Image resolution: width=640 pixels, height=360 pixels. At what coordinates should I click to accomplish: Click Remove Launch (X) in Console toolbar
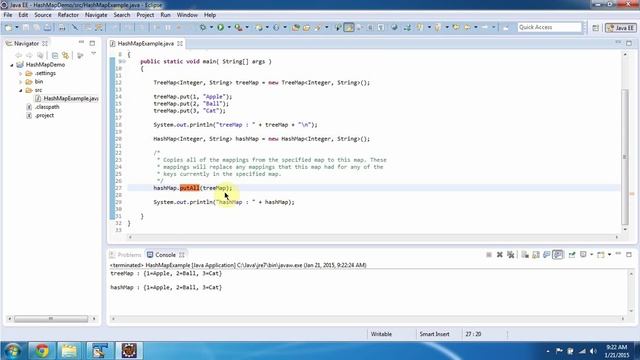[x=500, y=255]
